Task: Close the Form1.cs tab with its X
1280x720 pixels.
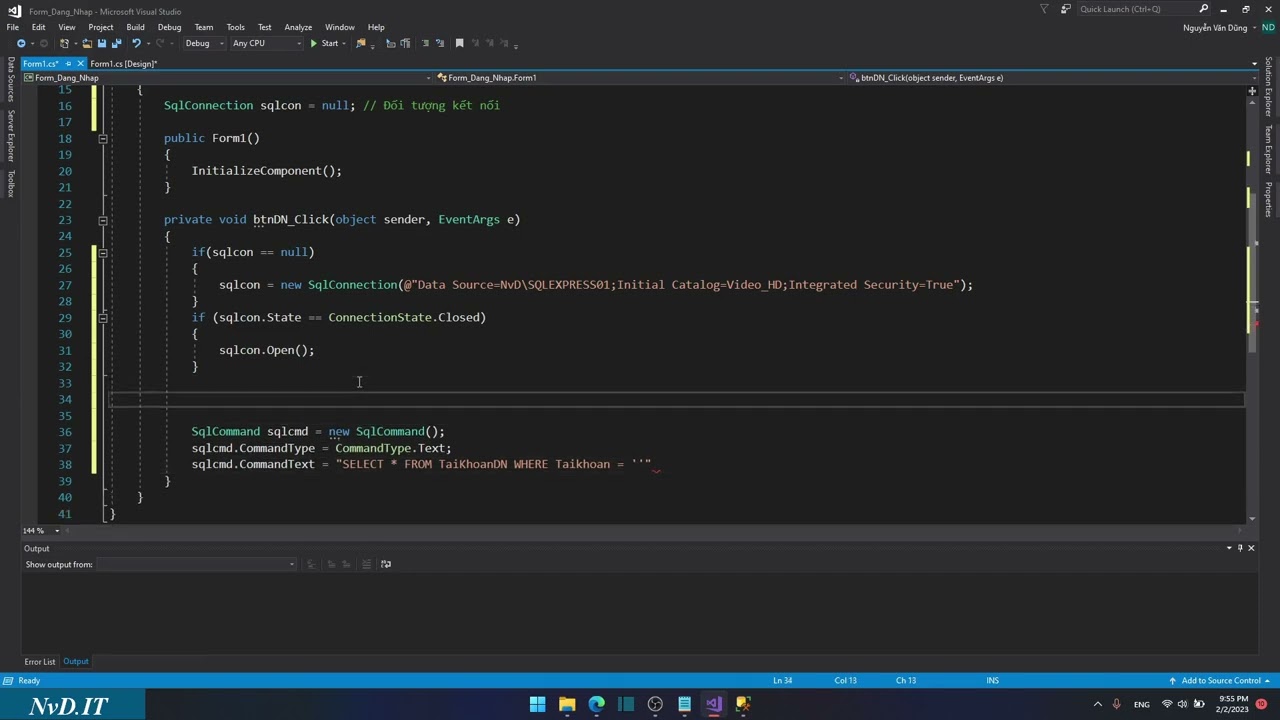Action: click(x=81, y=63)
